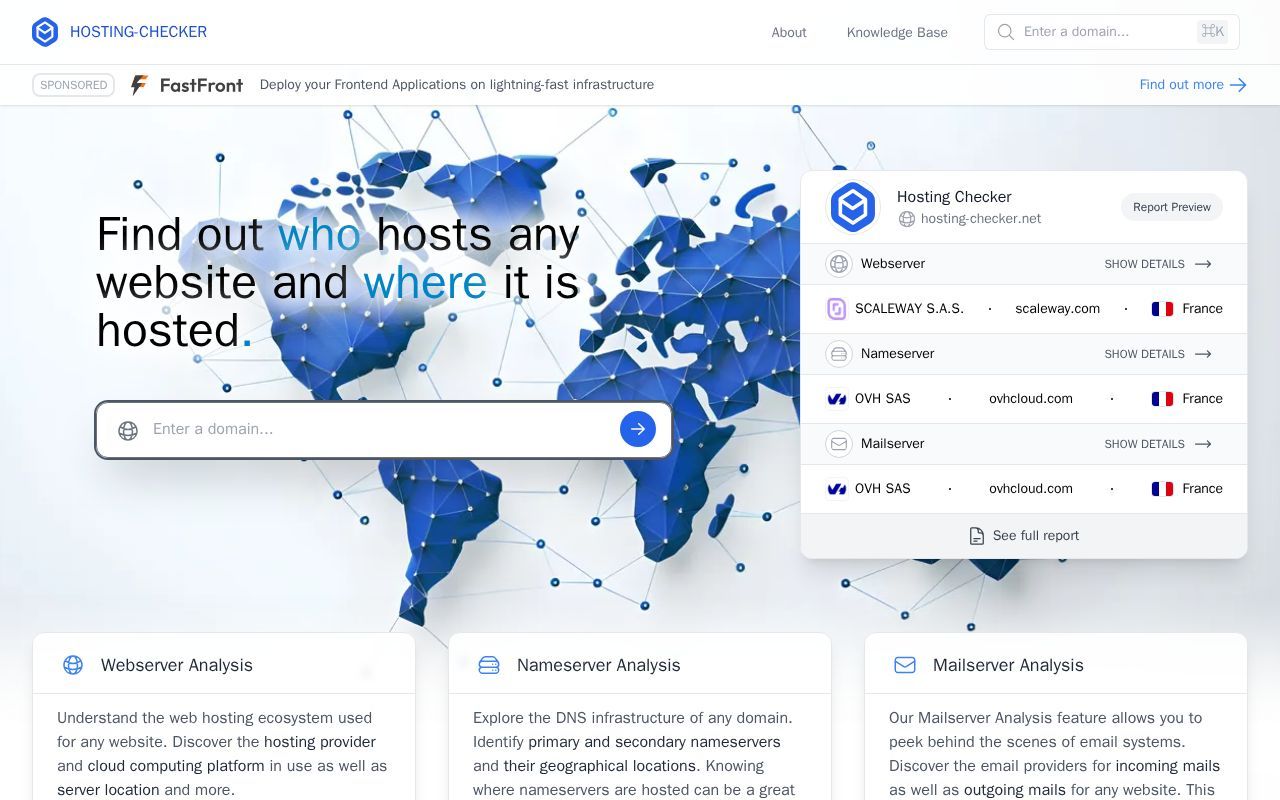The width and height of the screenshot is (1280, 800).
Task: Expand Nameserver SHOW DETAILS
Action: pos(1158,354)
